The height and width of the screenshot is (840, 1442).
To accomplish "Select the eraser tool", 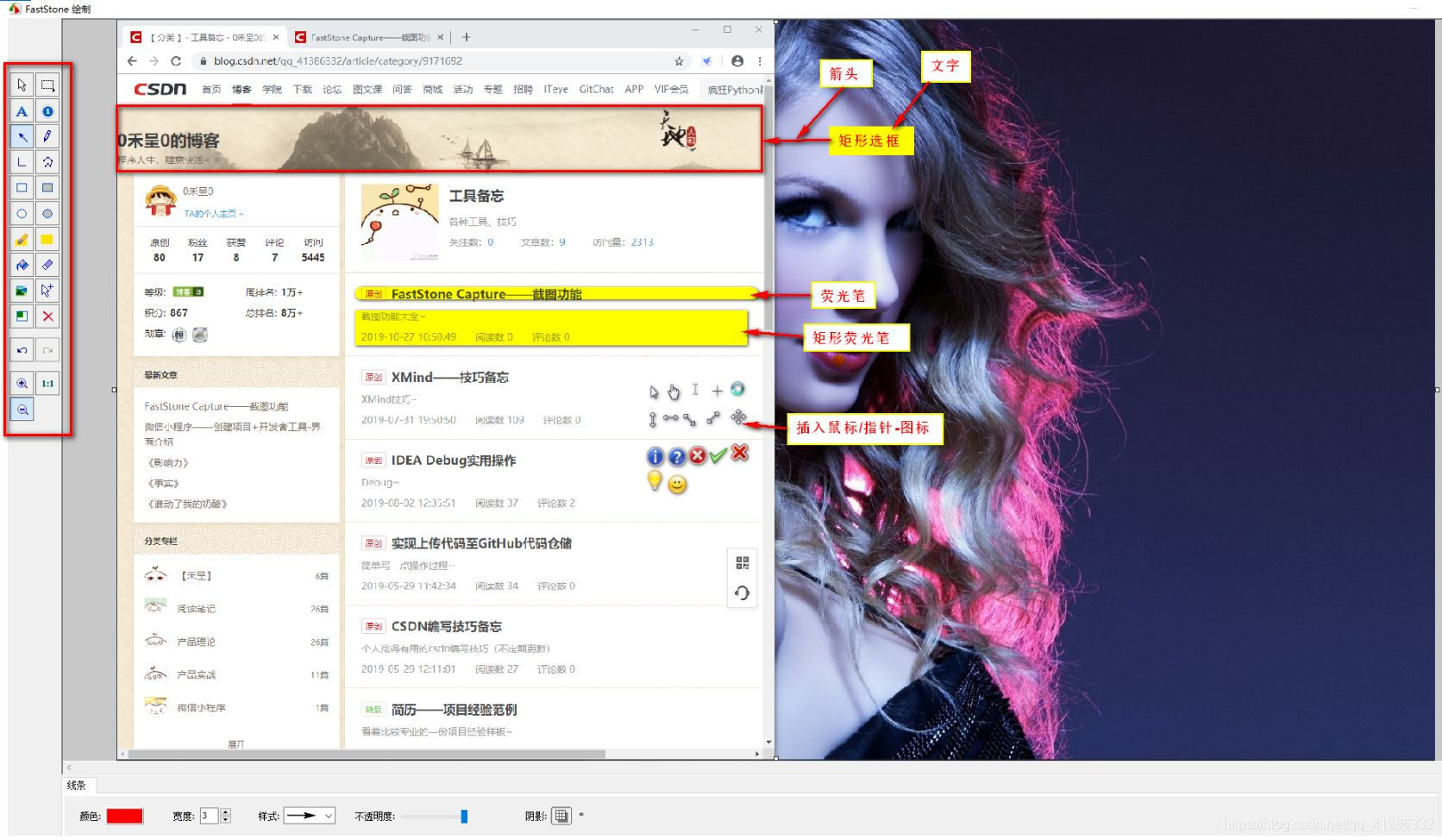I will [47, 265].
